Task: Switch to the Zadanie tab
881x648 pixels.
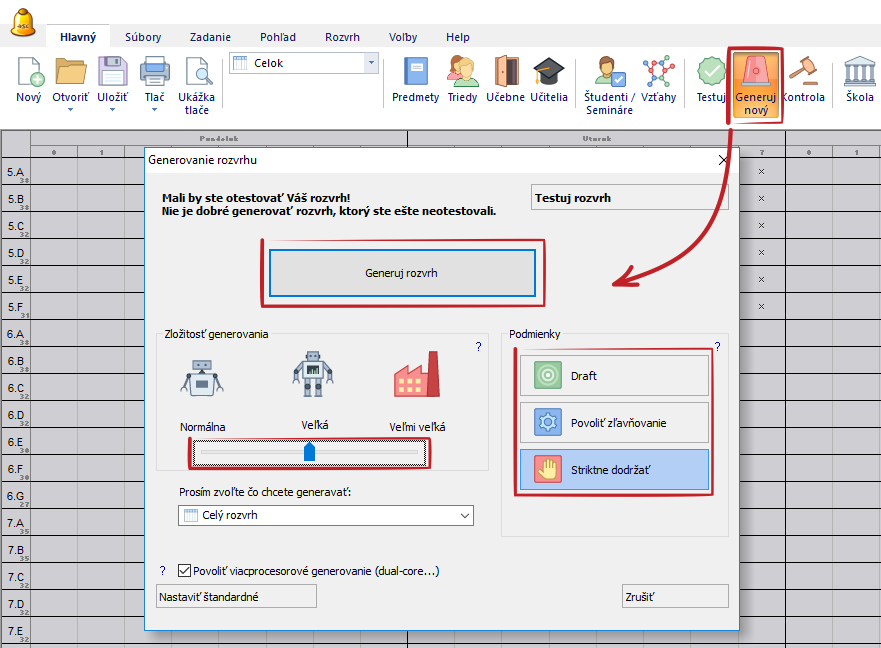Action: tap(212, 37)
